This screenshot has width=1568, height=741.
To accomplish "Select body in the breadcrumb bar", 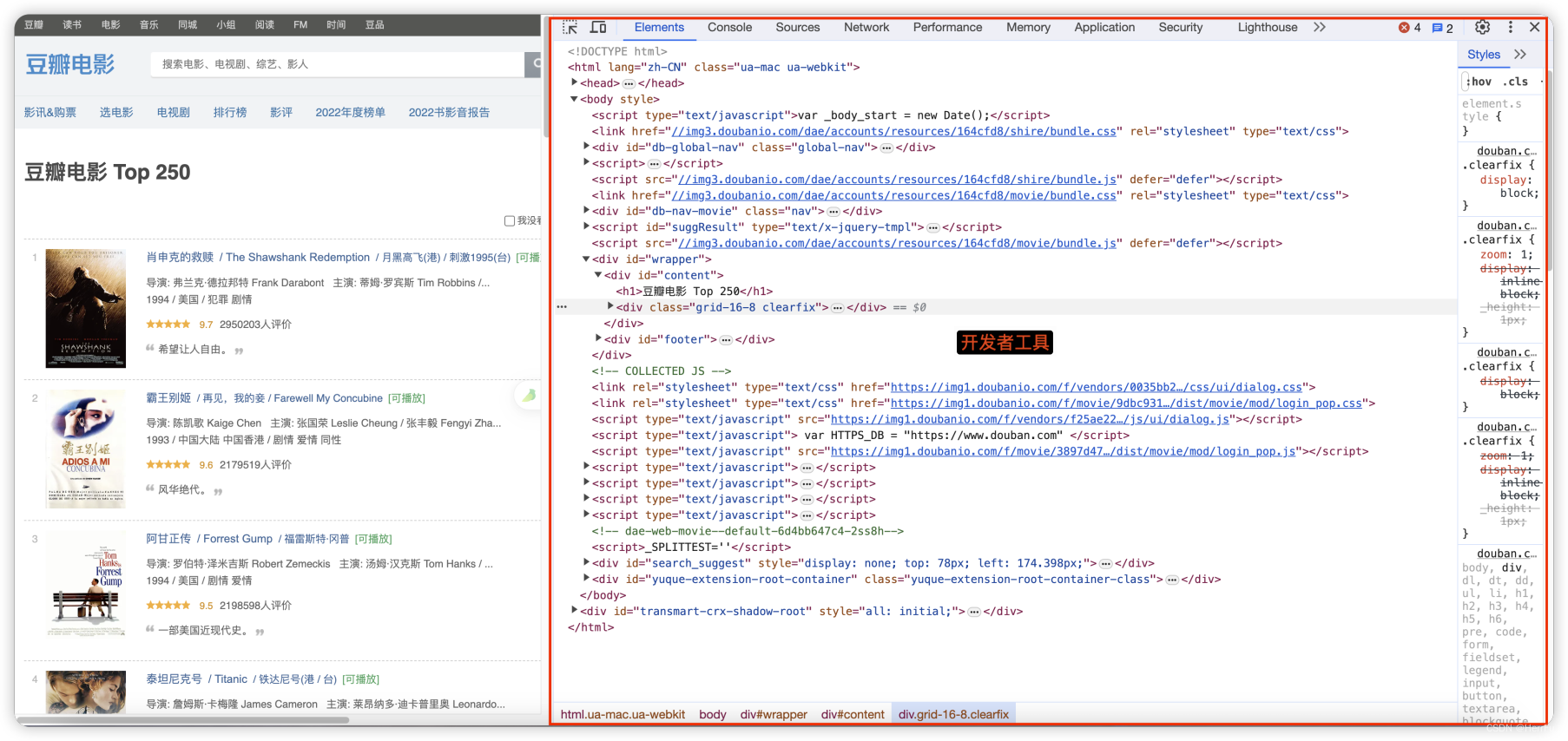I will (712, 714).
